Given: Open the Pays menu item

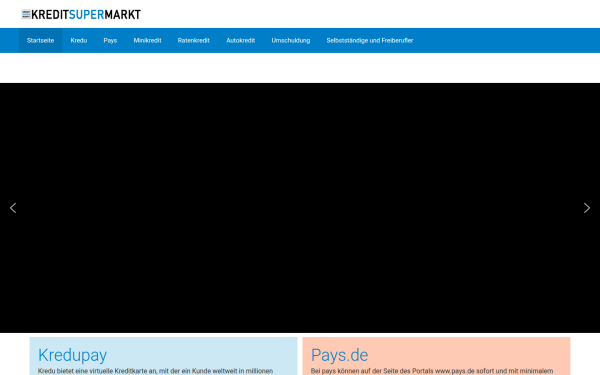Looking at the screenshot, I should 110,40.
